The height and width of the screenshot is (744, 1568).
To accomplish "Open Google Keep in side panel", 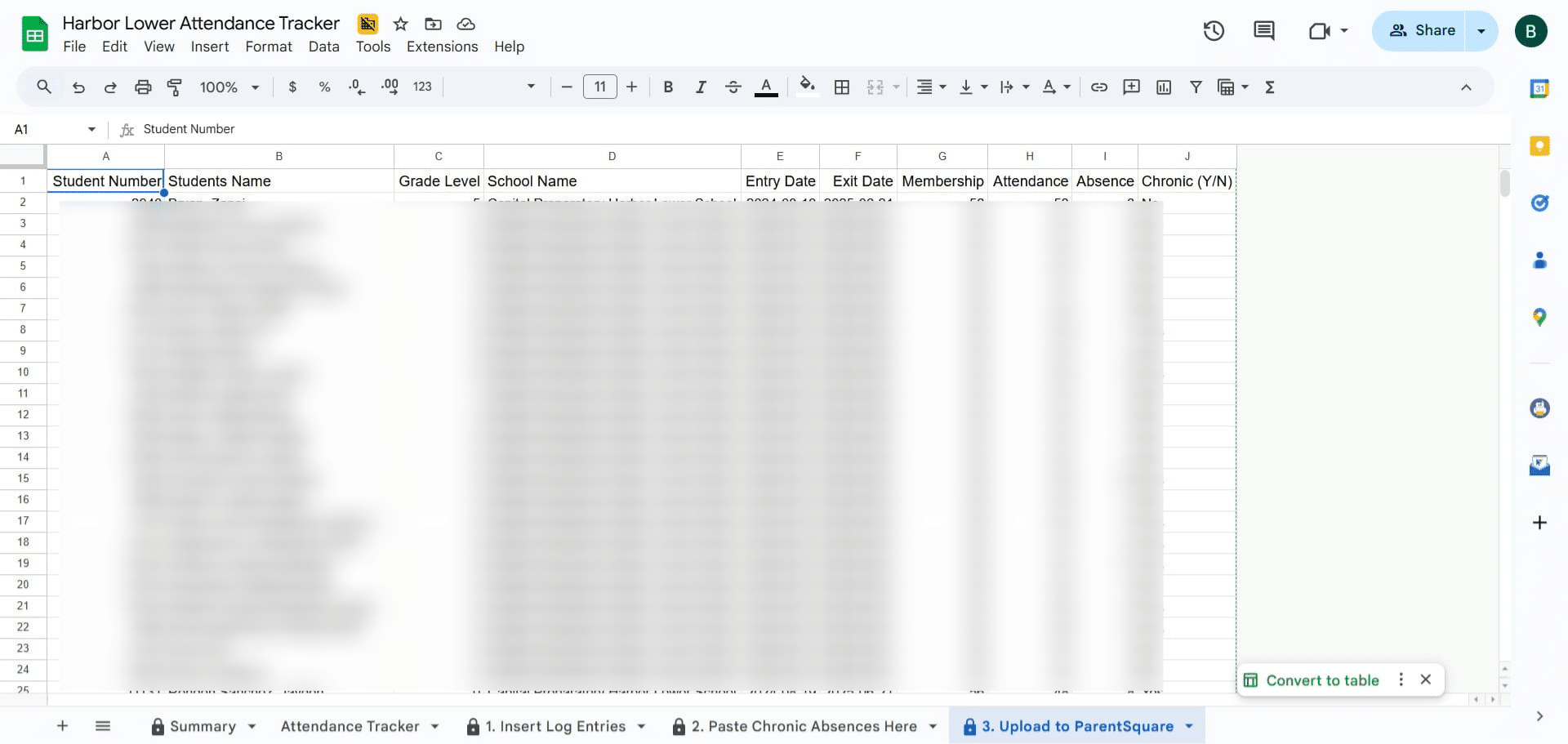I will (x=1539, y=146).
